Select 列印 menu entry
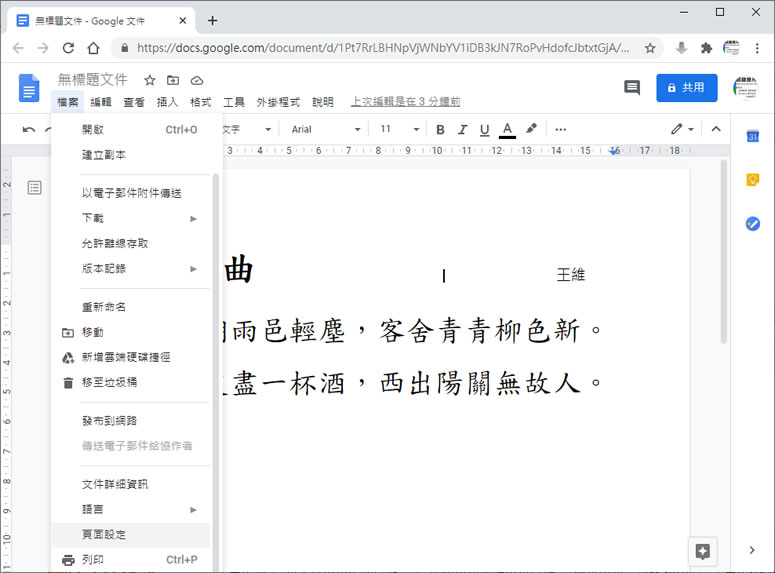This screenshot has height=573, width=775. [x=131, y=560]
